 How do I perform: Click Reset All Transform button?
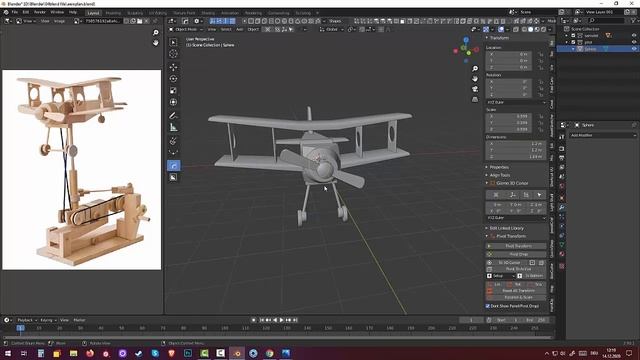[x=516, y=291]
